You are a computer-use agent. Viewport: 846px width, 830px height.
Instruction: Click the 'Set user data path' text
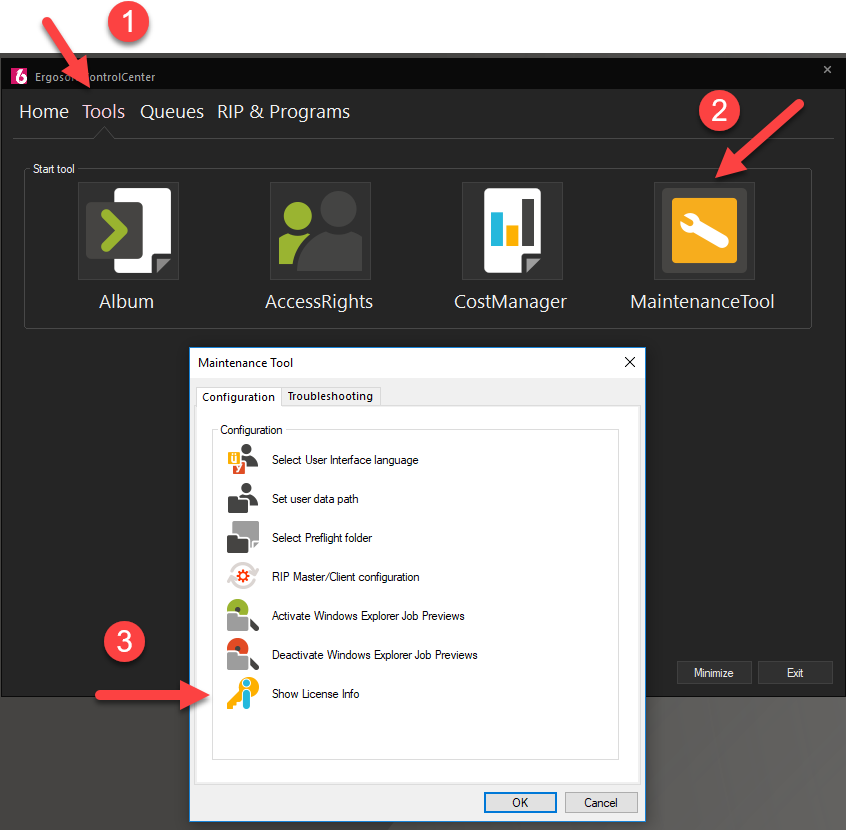[x=315, y=499]
